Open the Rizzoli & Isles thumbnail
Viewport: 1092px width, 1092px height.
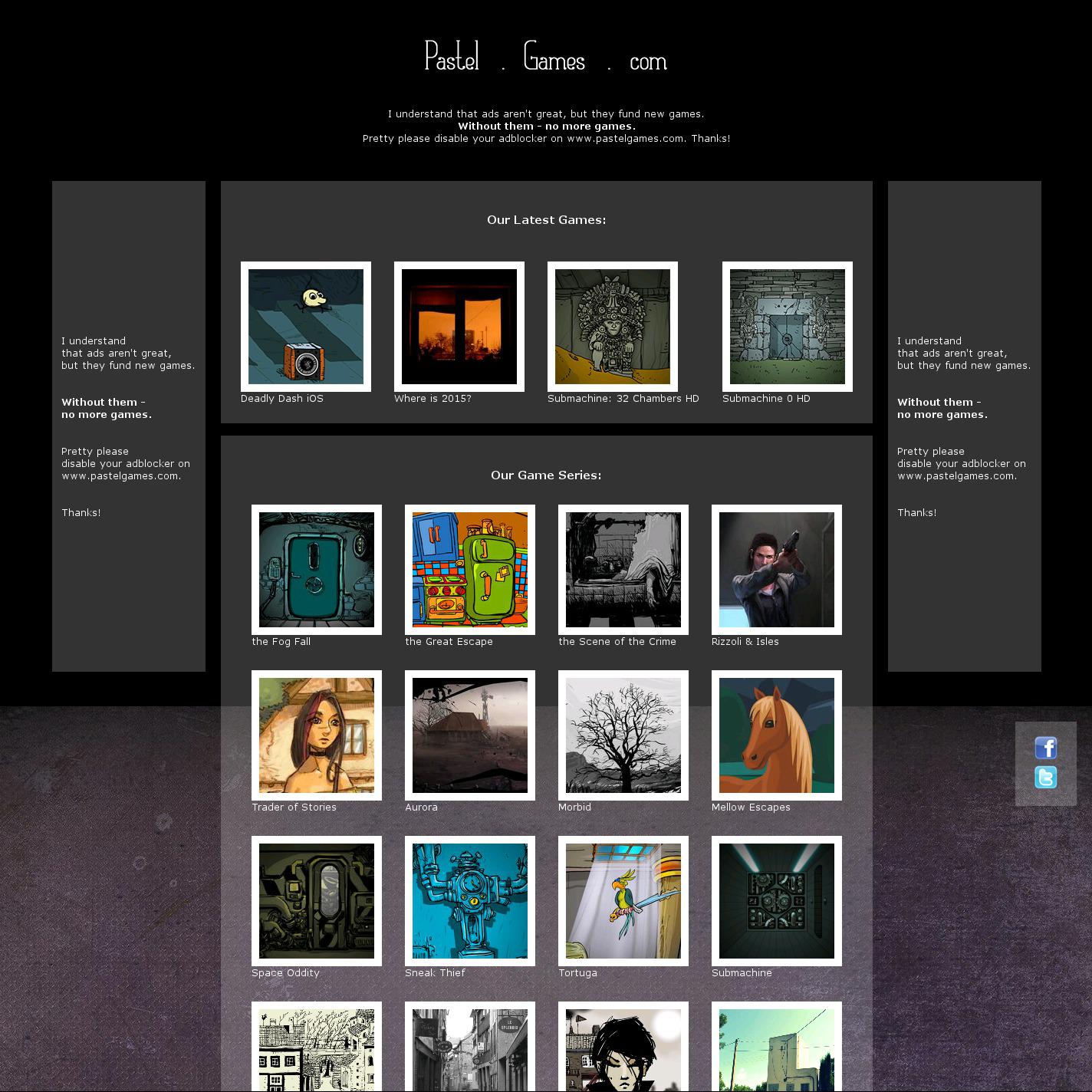pos(777,570)
